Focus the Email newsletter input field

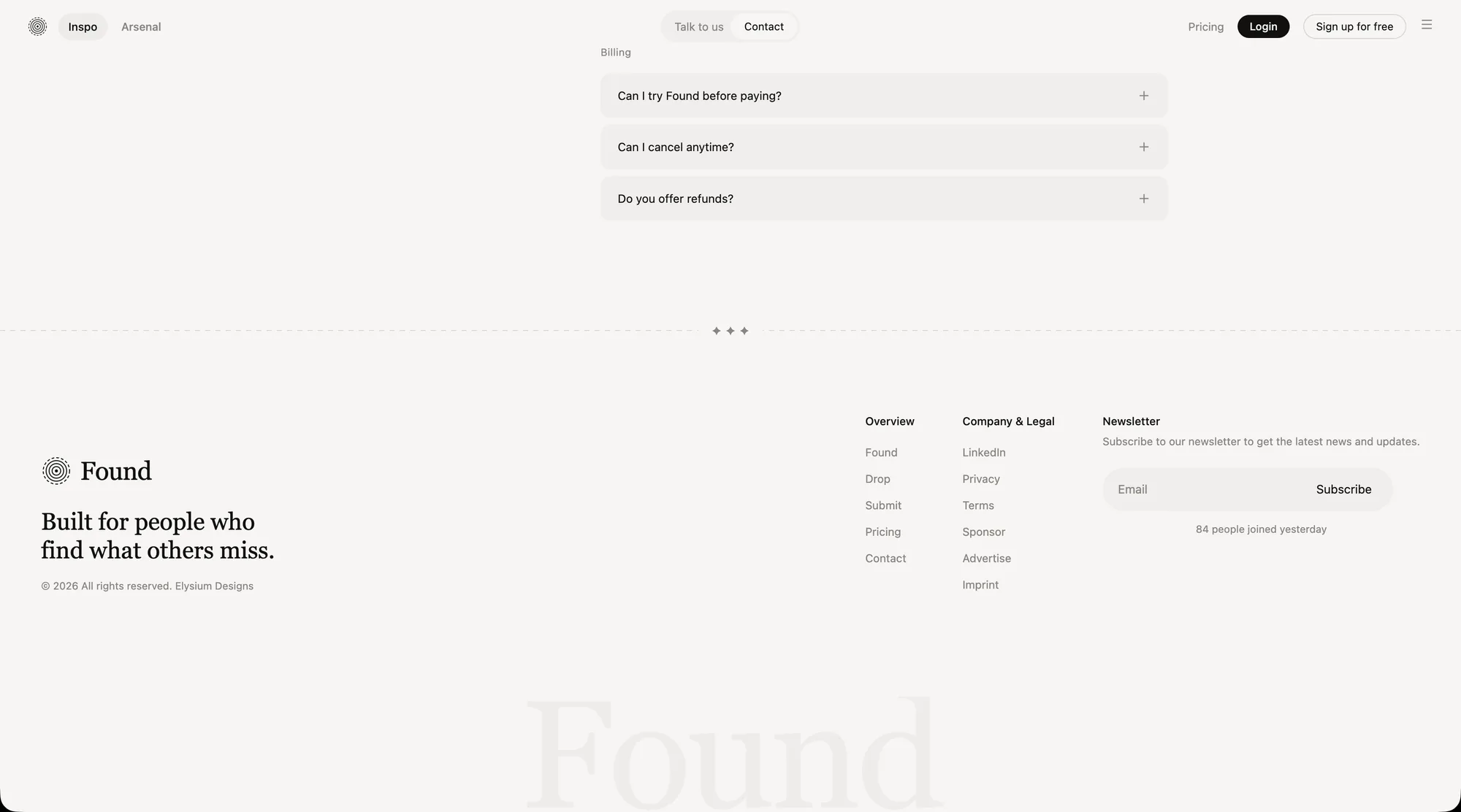click(1205, 489)
